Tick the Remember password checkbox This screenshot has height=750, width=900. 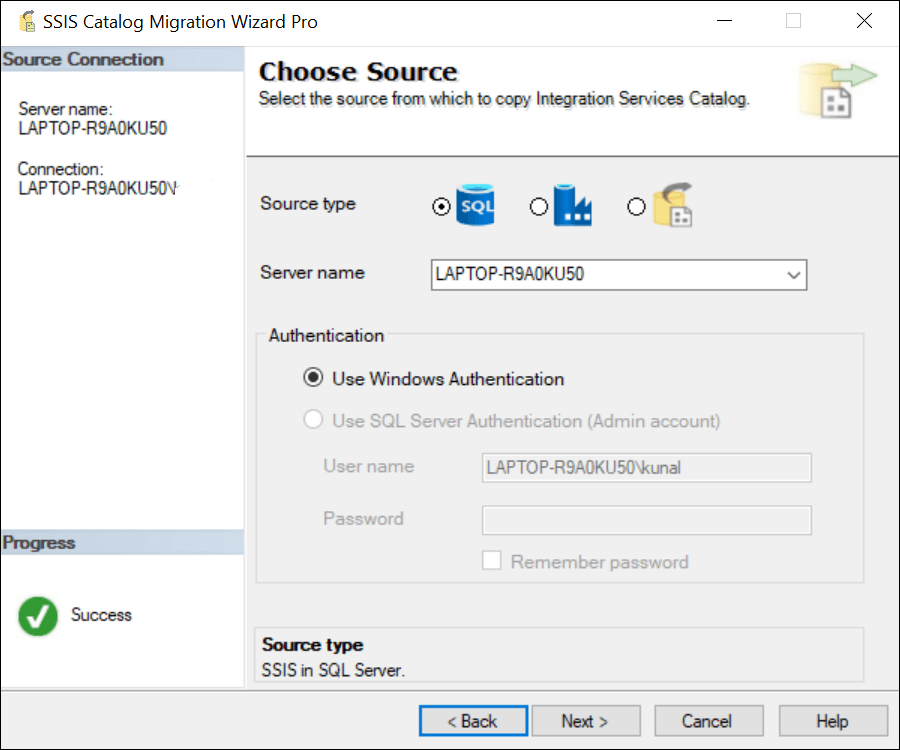[492, 561]
